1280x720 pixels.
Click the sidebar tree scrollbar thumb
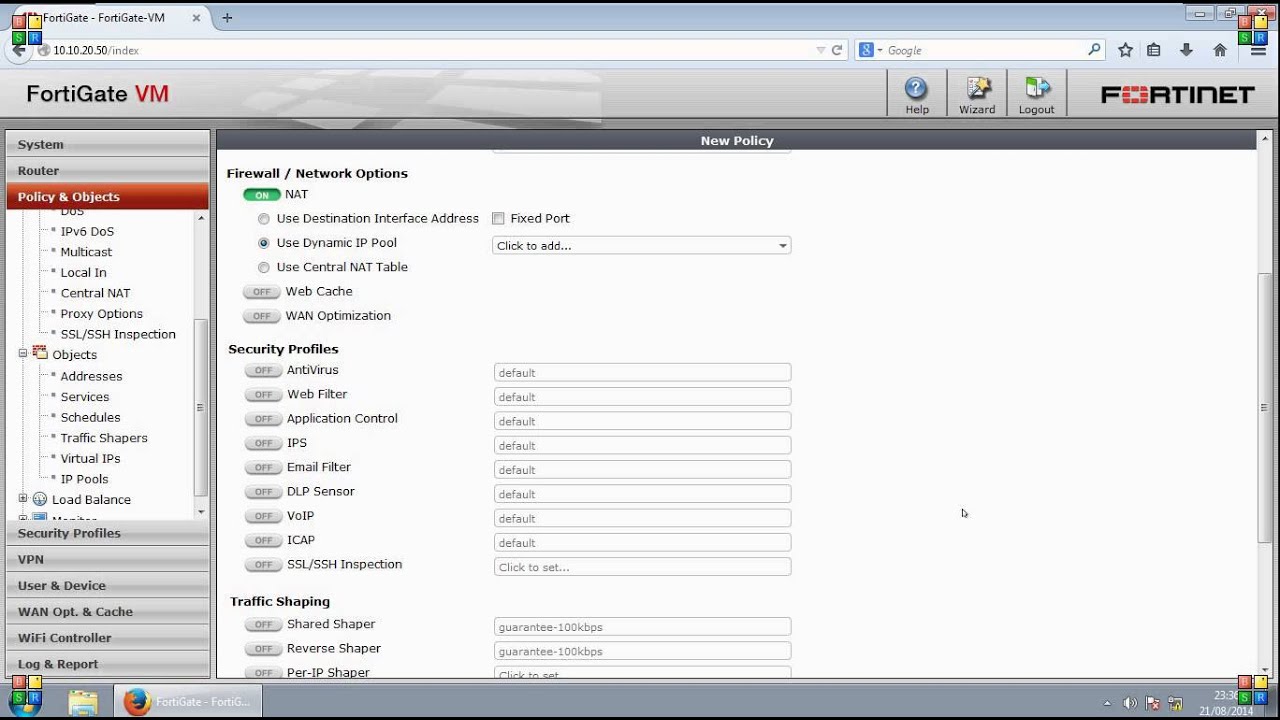tap(200, 407)
